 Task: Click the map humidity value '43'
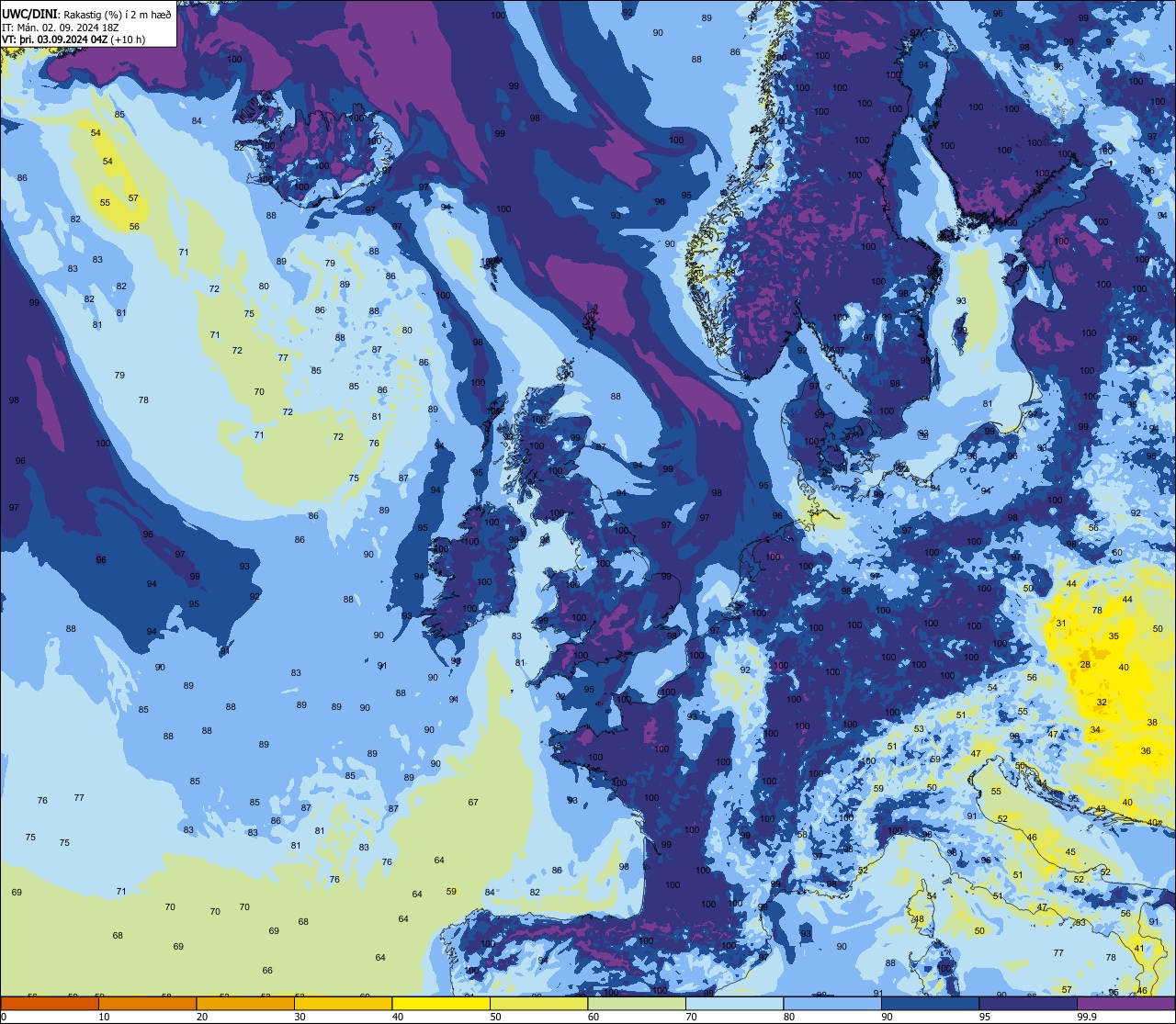tap(1101, 809)
